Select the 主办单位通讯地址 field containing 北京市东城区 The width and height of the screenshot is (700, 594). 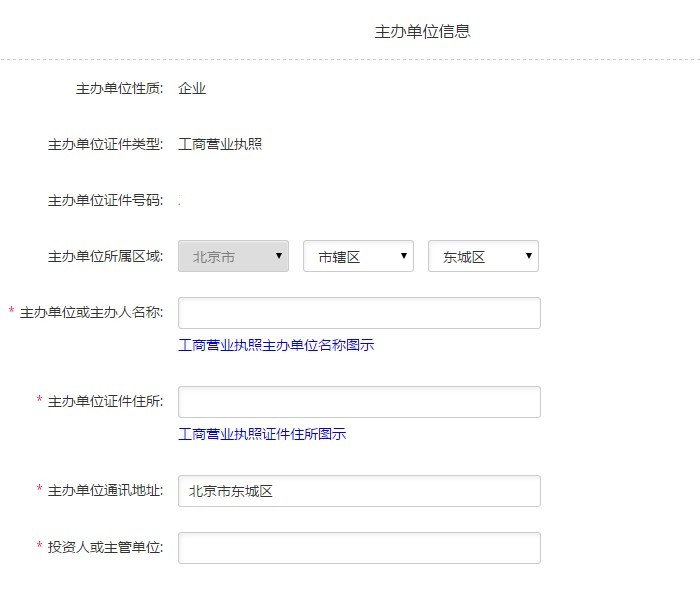pyautogui.click(x=359, y=491)
